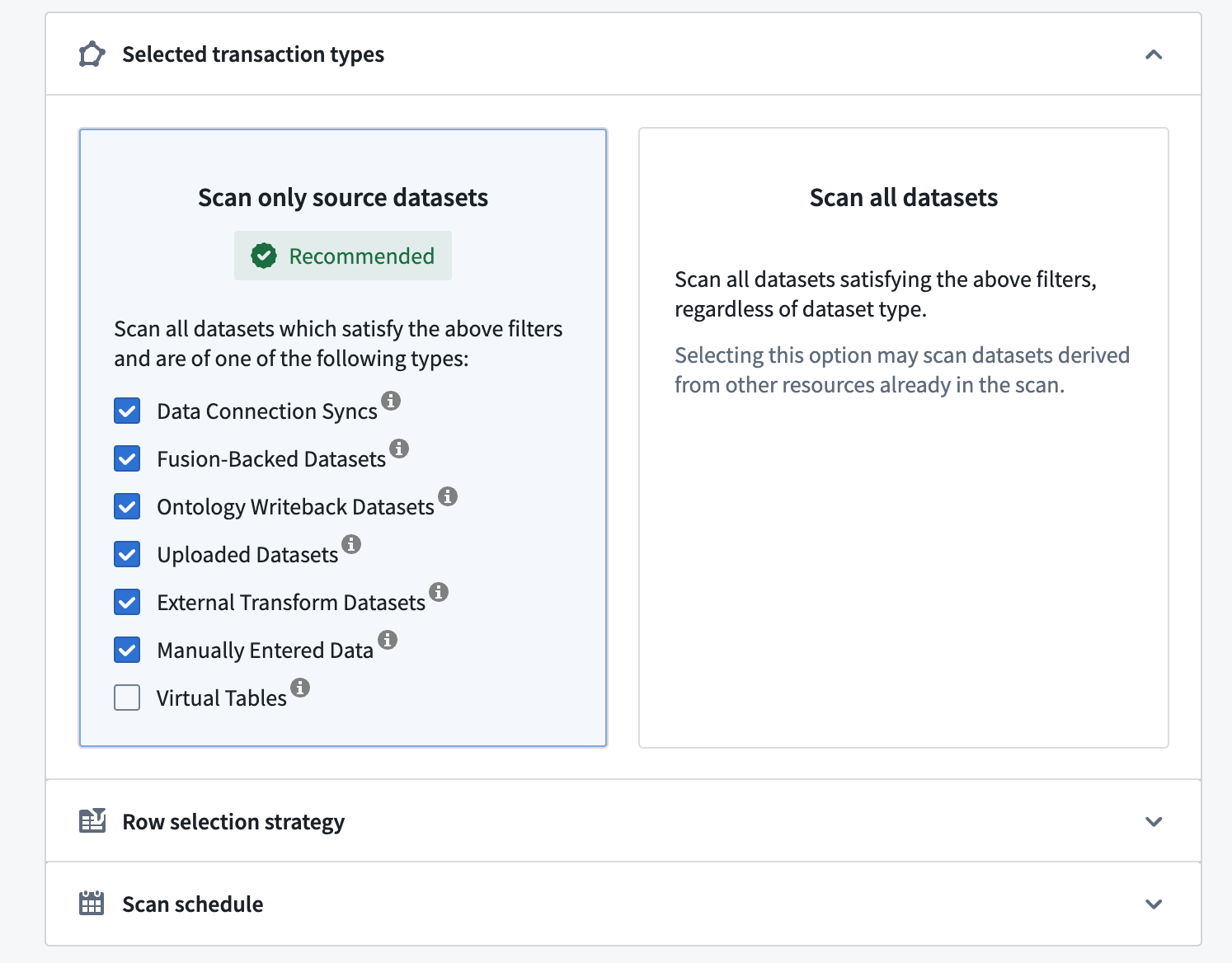Screen dimensions: 1232x963
Task: Expand the Scan schedule section
Action: pyautogui.click(x=1154, y=904)
